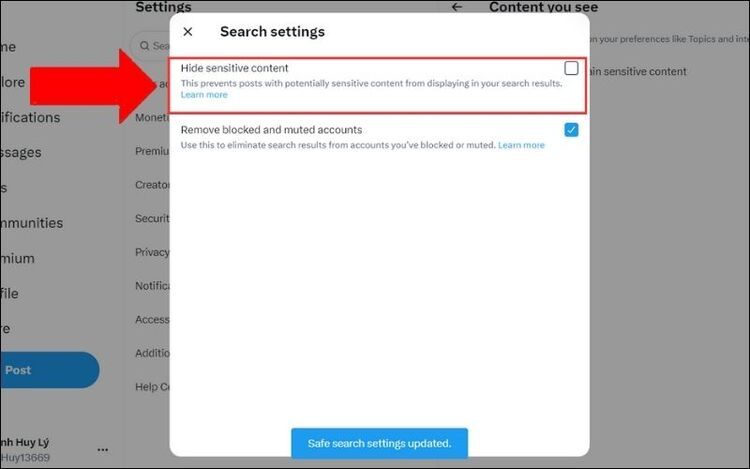The height and width of the screenshot is (469, 750).
Task: Open Notifications in the left navigation sidebar
Action: (x=30, y=117)
